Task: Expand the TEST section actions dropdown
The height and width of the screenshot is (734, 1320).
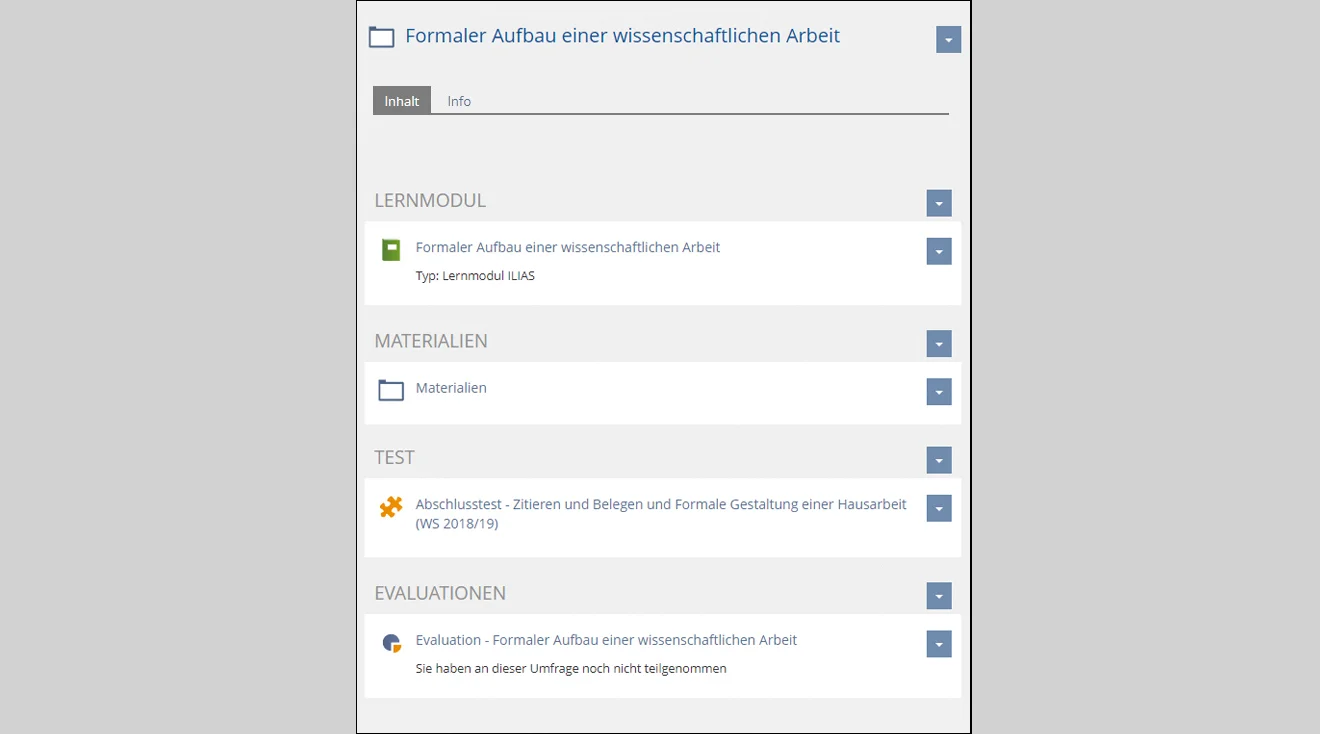Action: tap(938, 460)
